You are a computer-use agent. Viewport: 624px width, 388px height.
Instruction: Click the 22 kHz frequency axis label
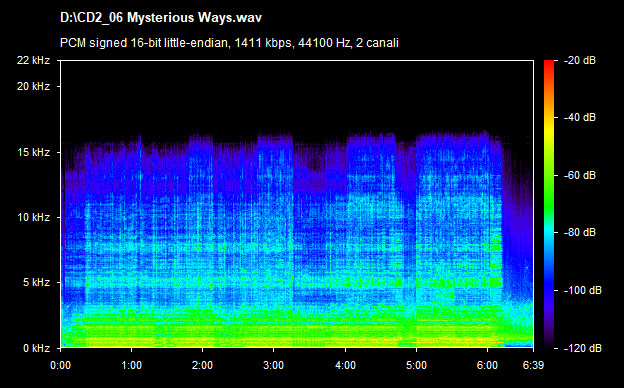(x=33, y=60)
